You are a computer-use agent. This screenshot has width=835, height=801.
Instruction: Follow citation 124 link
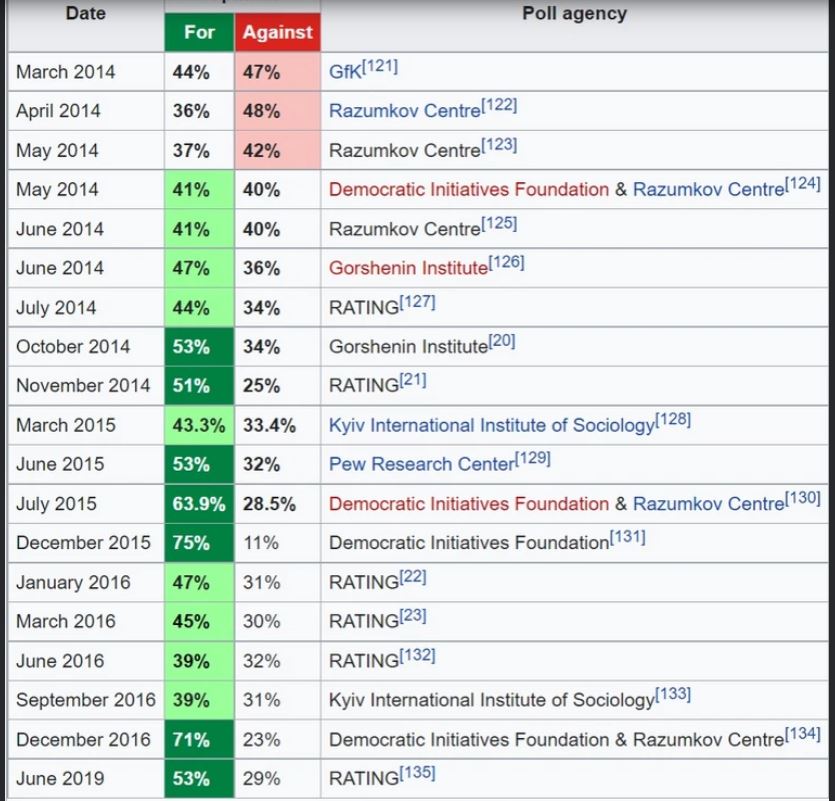[x=803, y=184]
